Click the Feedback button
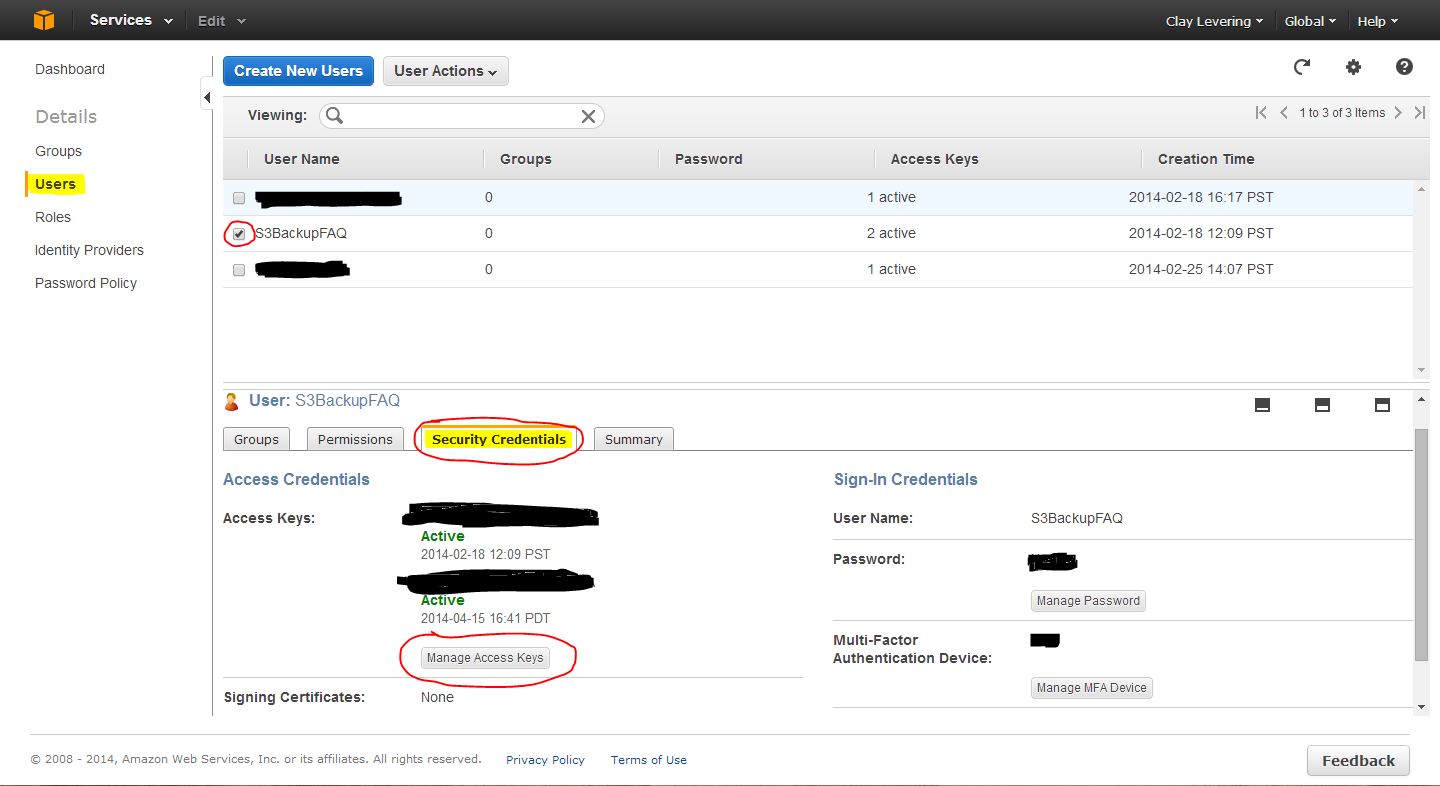Image resolution: width=1440 pixels, height=786 pixels. click(1358, 760)
